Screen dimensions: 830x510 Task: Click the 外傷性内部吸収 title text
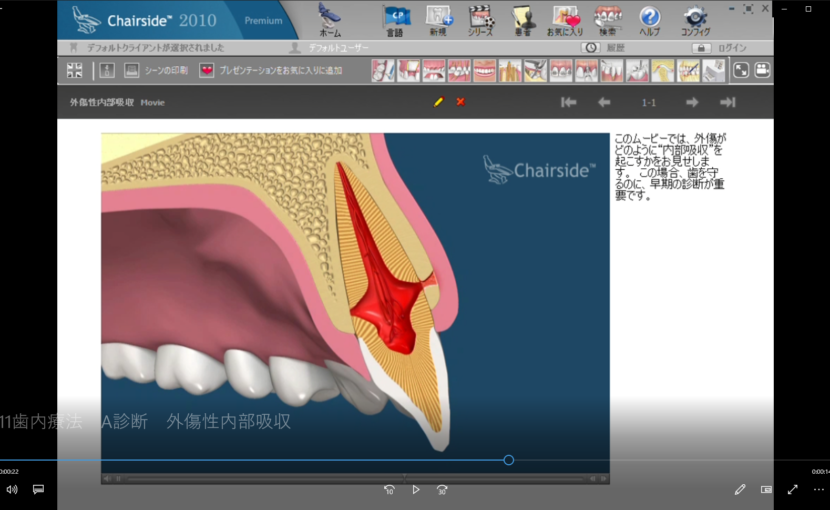(102, 102)
